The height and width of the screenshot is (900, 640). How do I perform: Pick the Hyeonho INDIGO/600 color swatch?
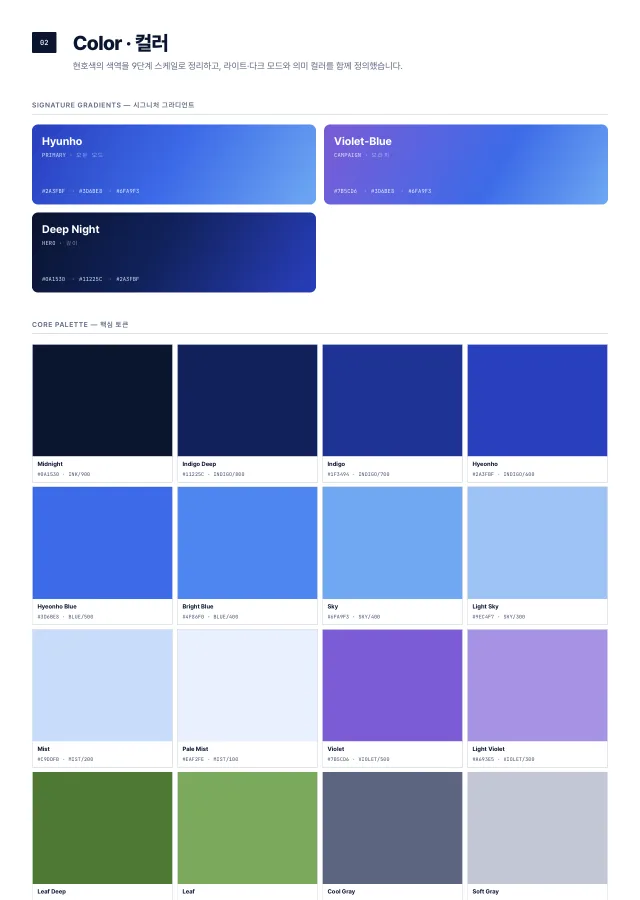click(537, 401)
